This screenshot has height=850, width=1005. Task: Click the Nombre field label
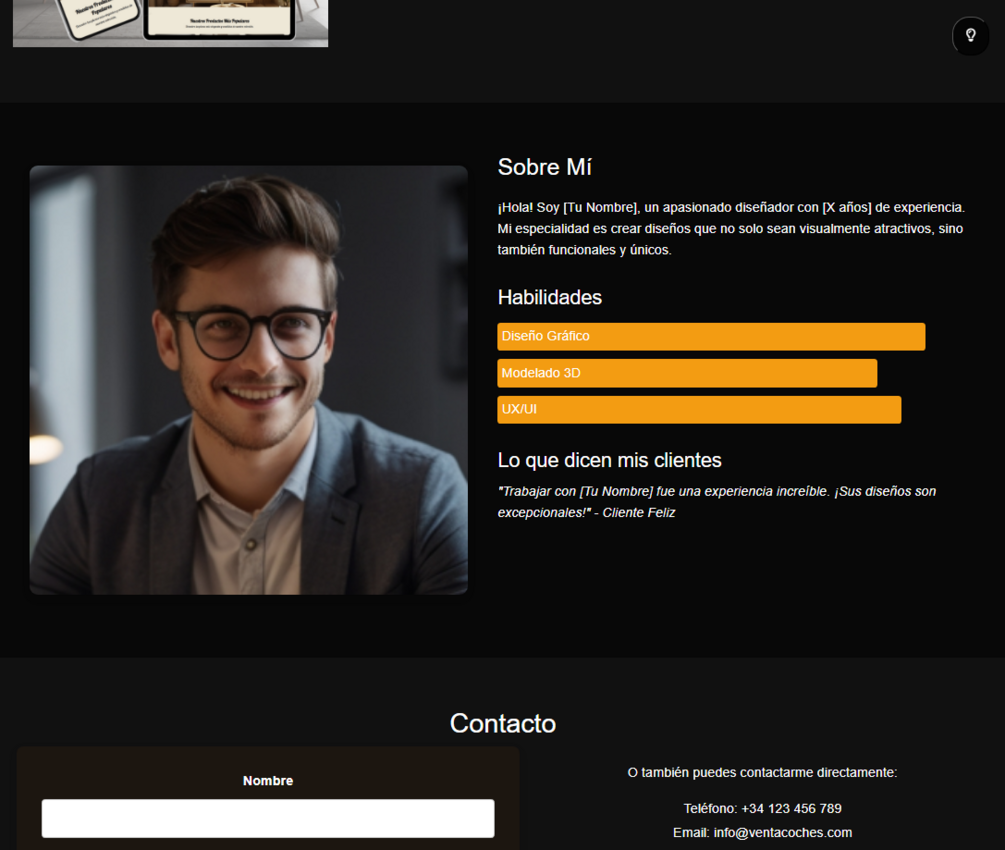point(268,781)
